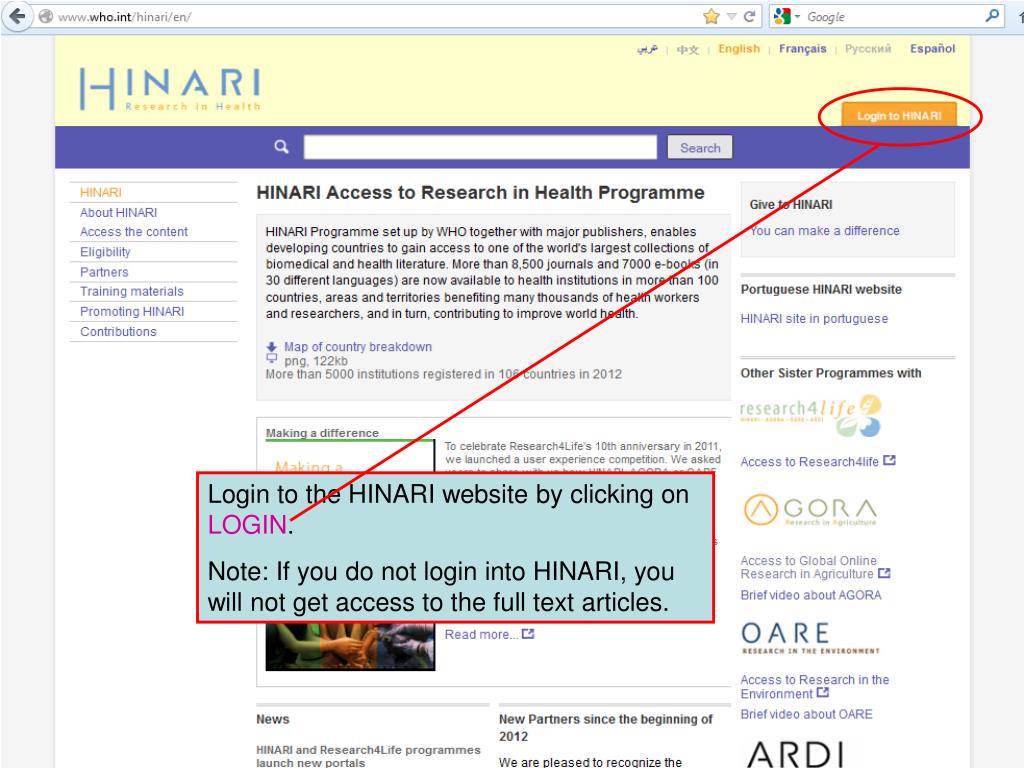The width and height of the screenshot is (1024, 768).
Task: Click You can make a difference link
Action: [824, 231]
